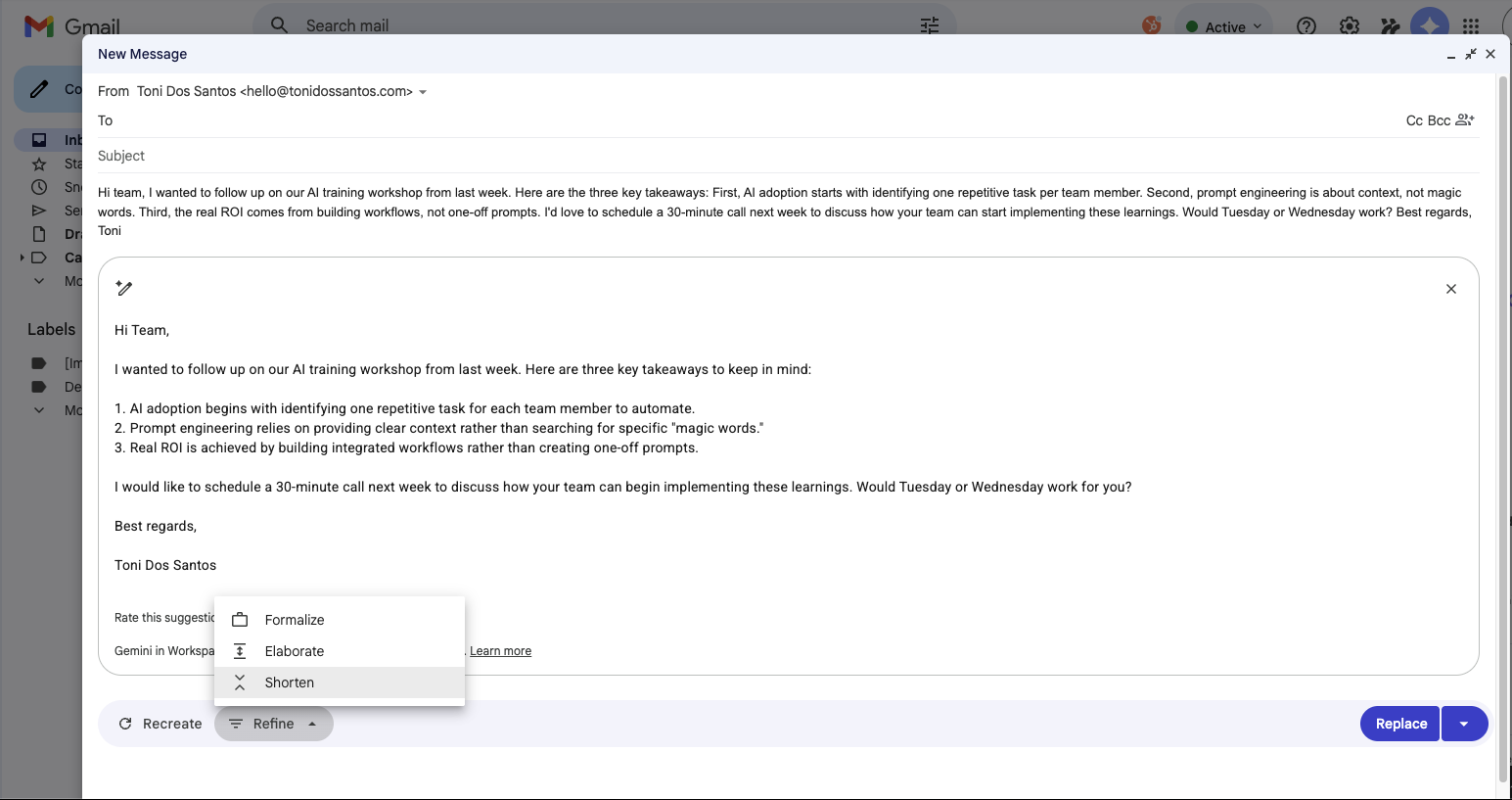Select Shorten from the Refine menu

point(290,682)
